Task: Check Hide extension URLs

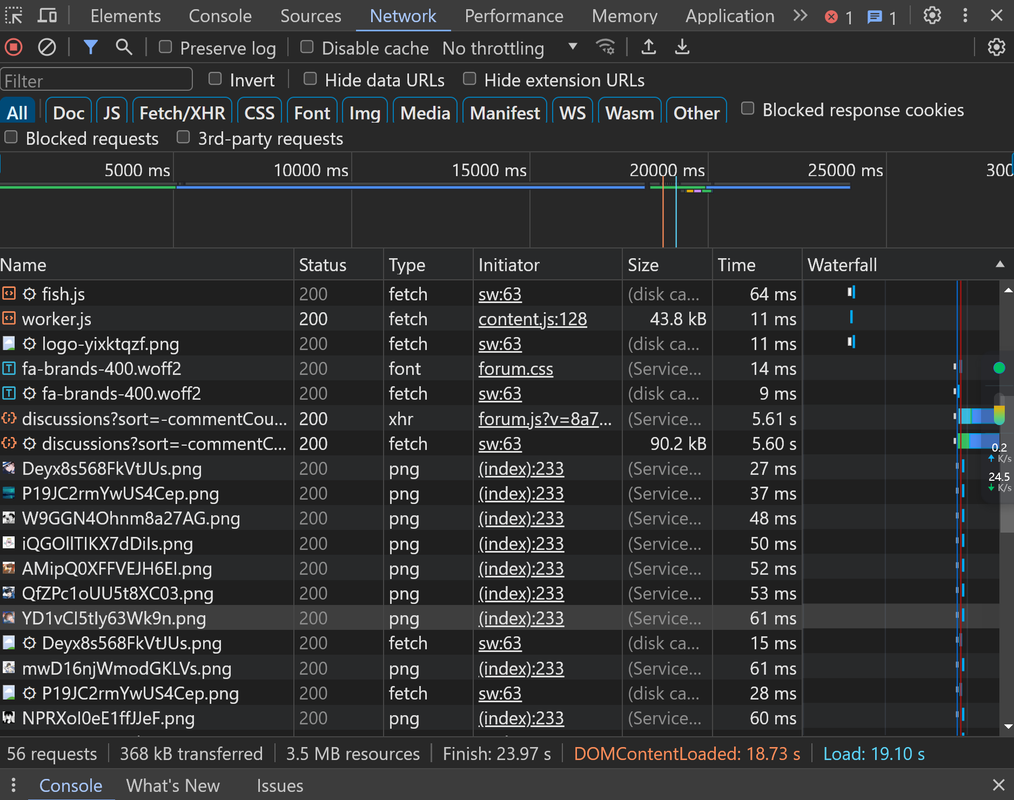Action: point(469,79)
